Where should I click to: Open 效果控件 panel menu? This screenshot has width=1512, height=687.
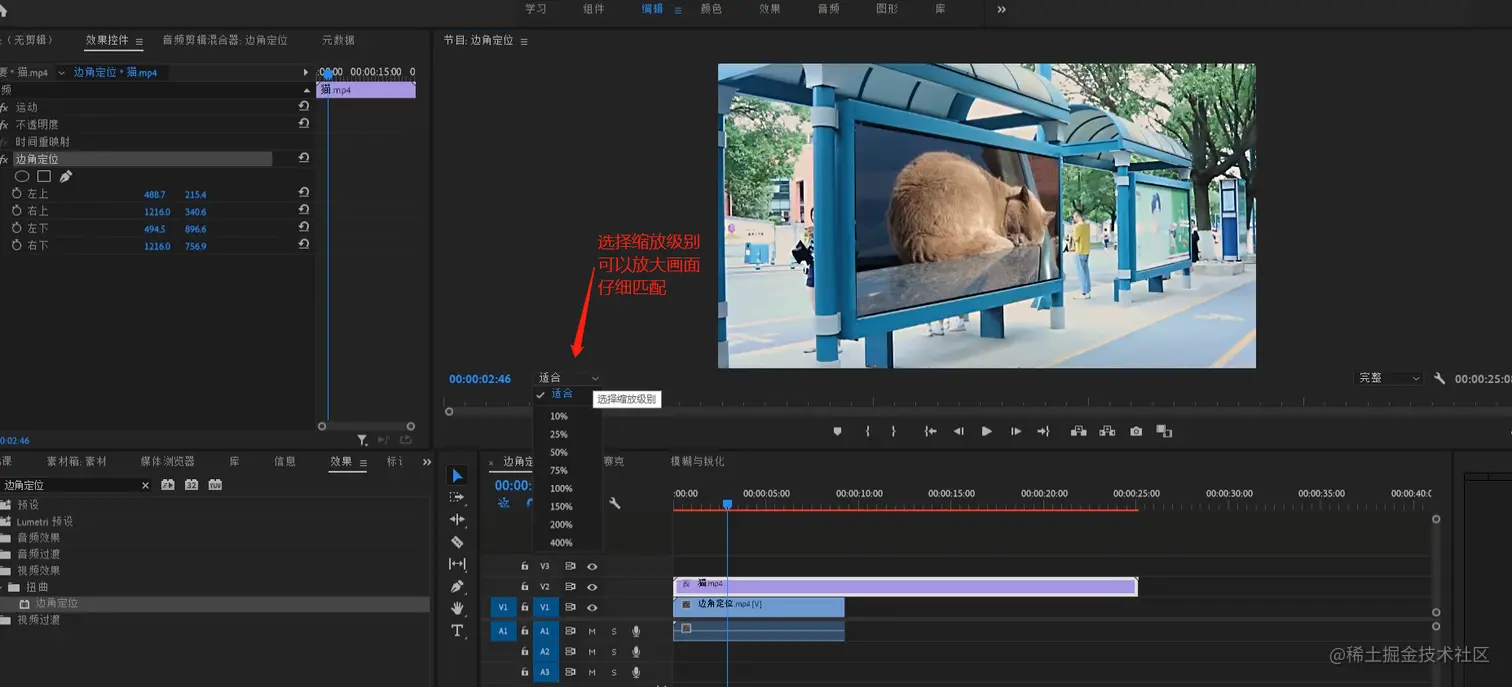tap(139, 41)
